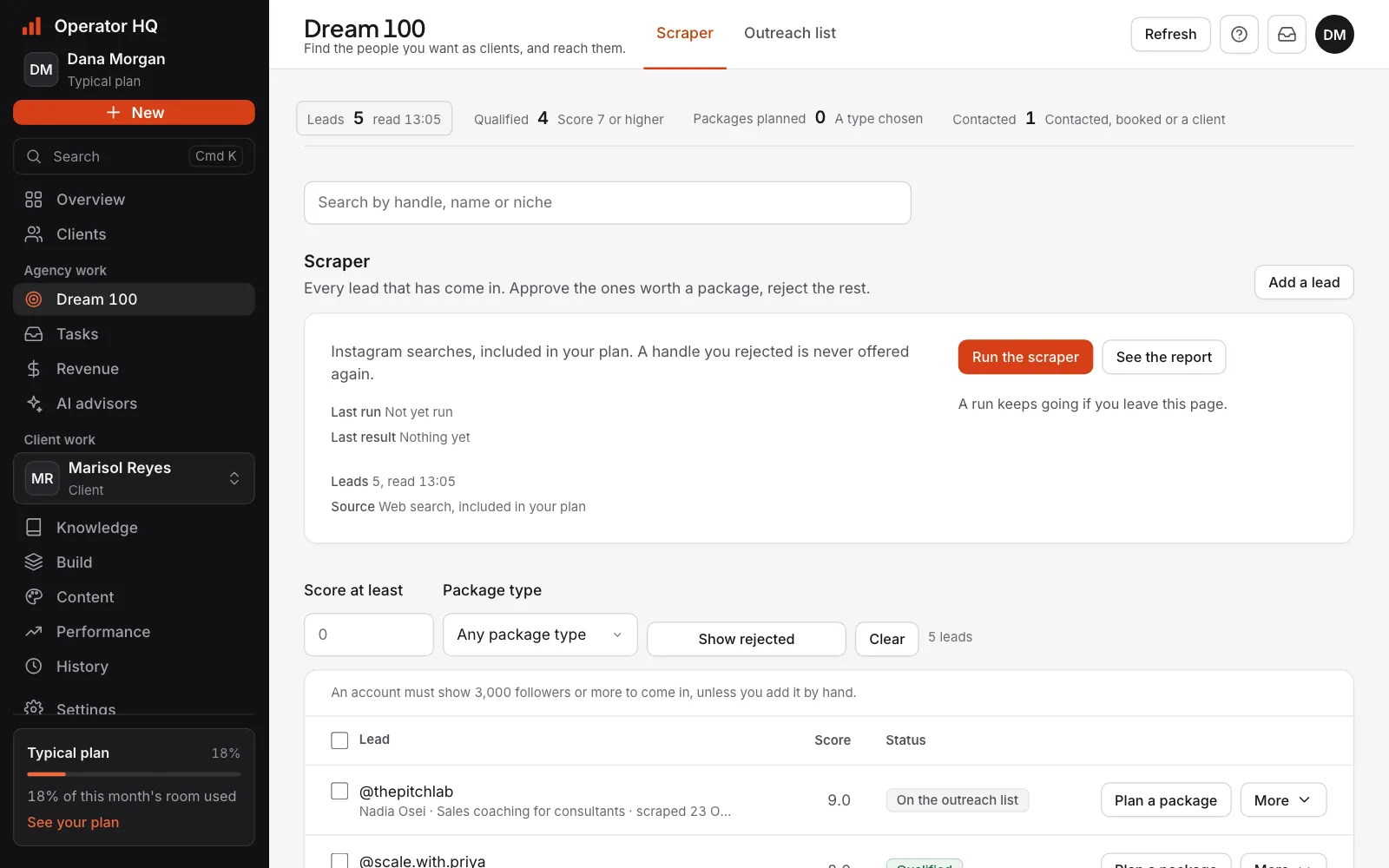This screenshot has height=868, width=1389.
Task: Open the Marisol Reyes client switcher
Action: (134, 478)
